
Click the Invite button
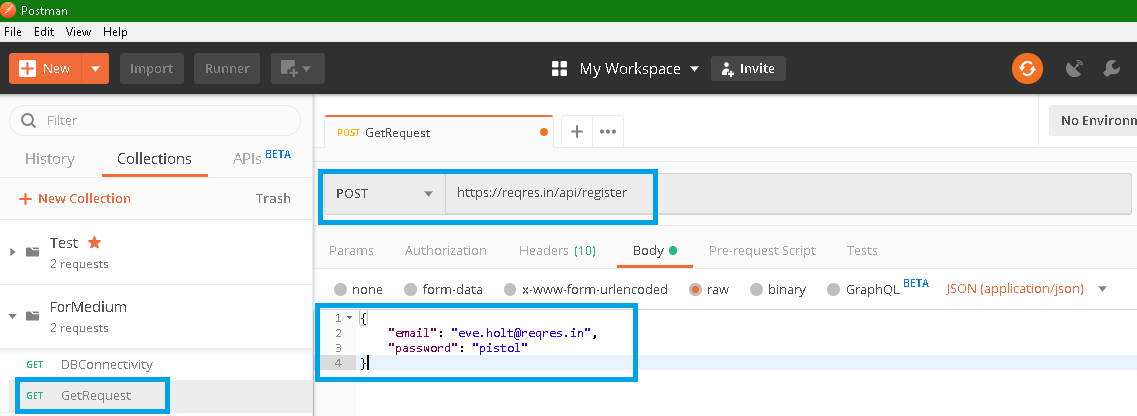[748, 69]
